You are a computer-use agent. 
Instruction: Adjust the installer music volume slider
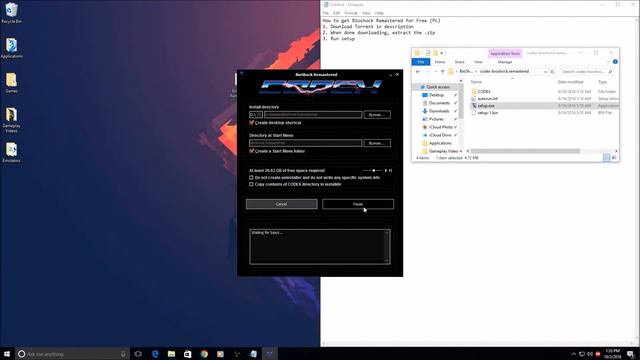click(x=373, y=171)
